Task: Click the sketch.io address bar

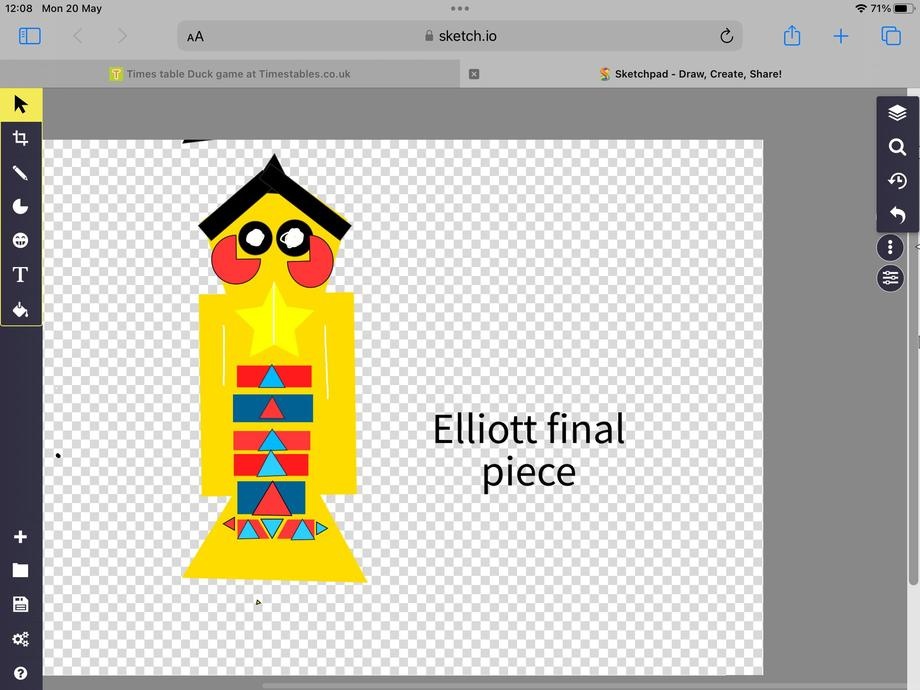Action: 460,36
